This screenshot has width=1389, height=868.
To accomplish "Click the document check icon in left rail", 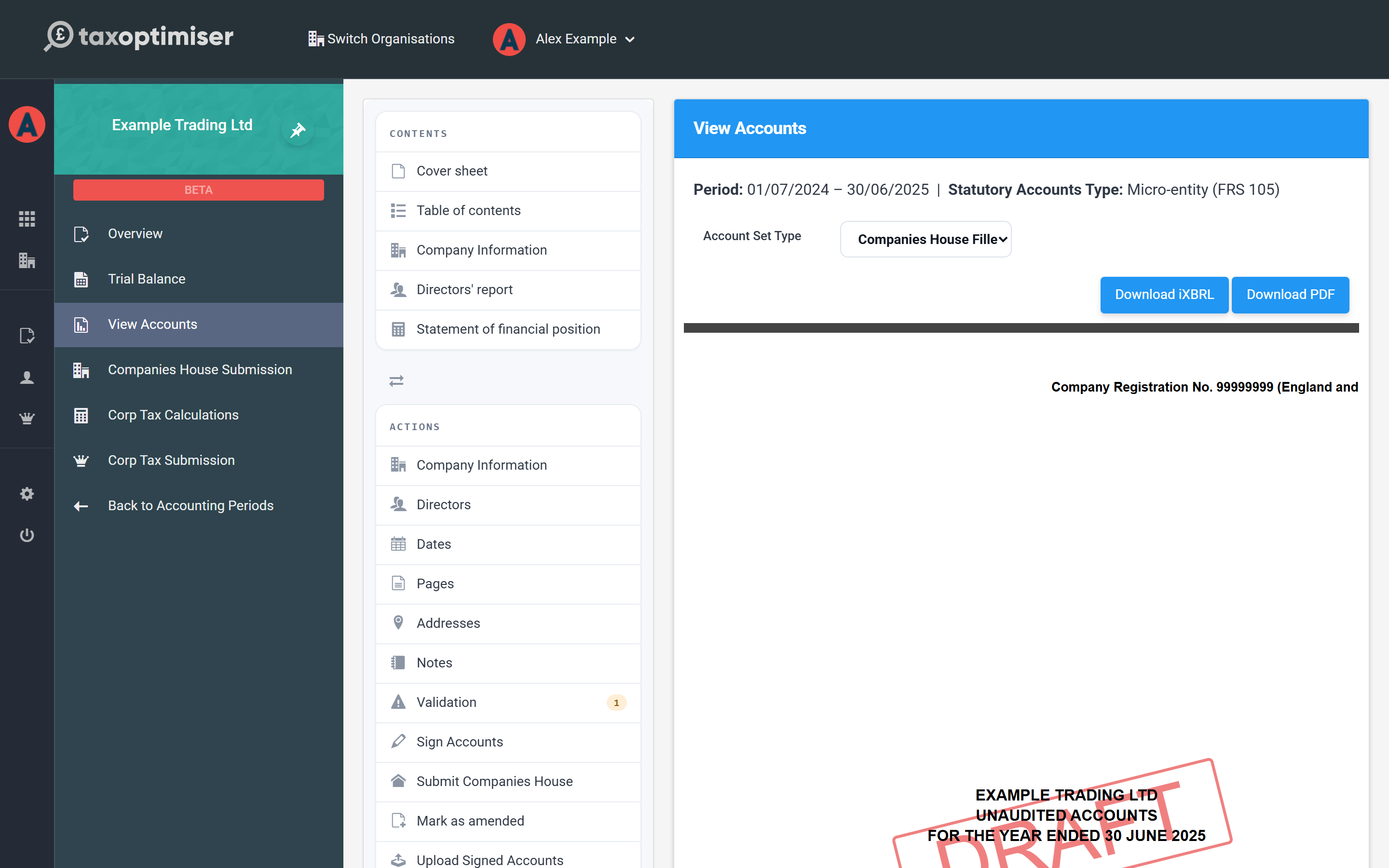I will [27, 336].
